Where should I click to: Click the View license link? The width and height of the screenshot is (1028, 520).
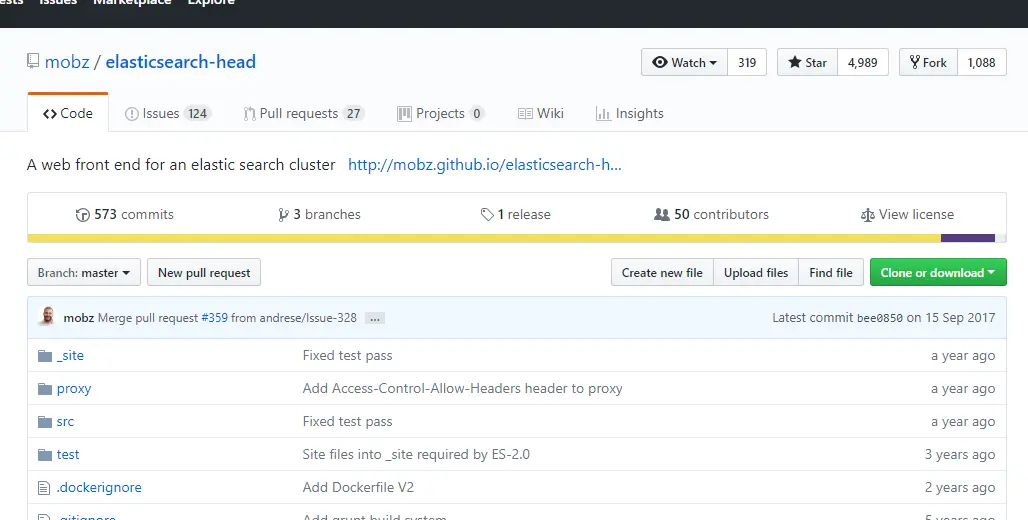coord(907,214)
